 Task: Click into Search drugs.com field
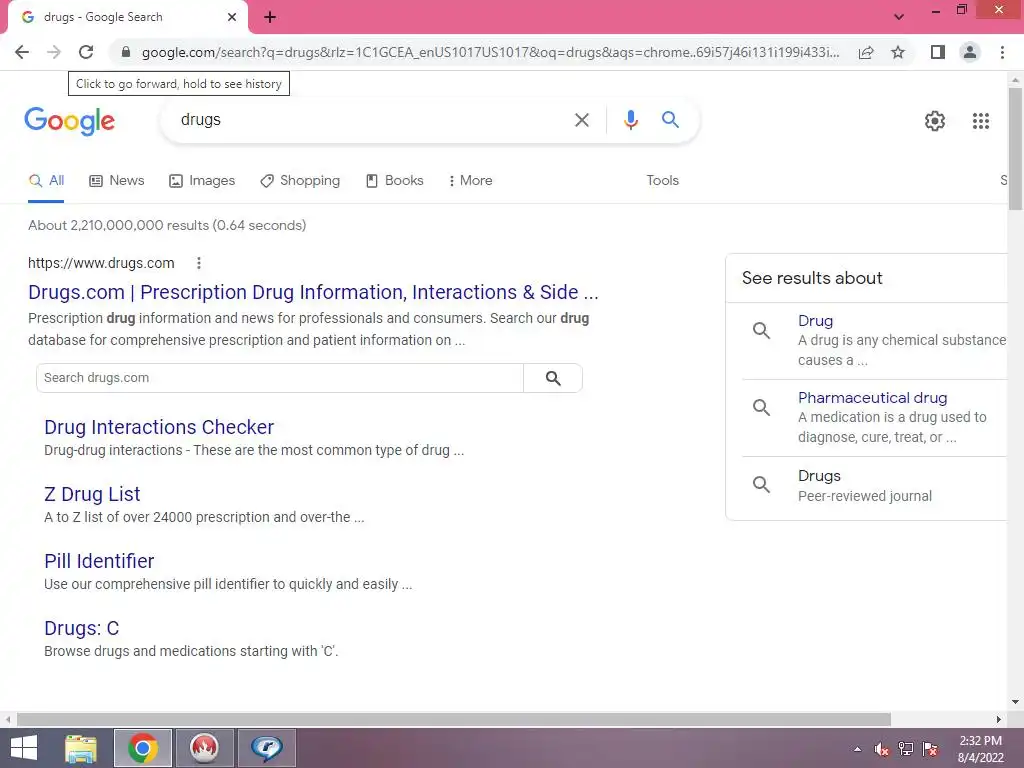click(280, 378)
